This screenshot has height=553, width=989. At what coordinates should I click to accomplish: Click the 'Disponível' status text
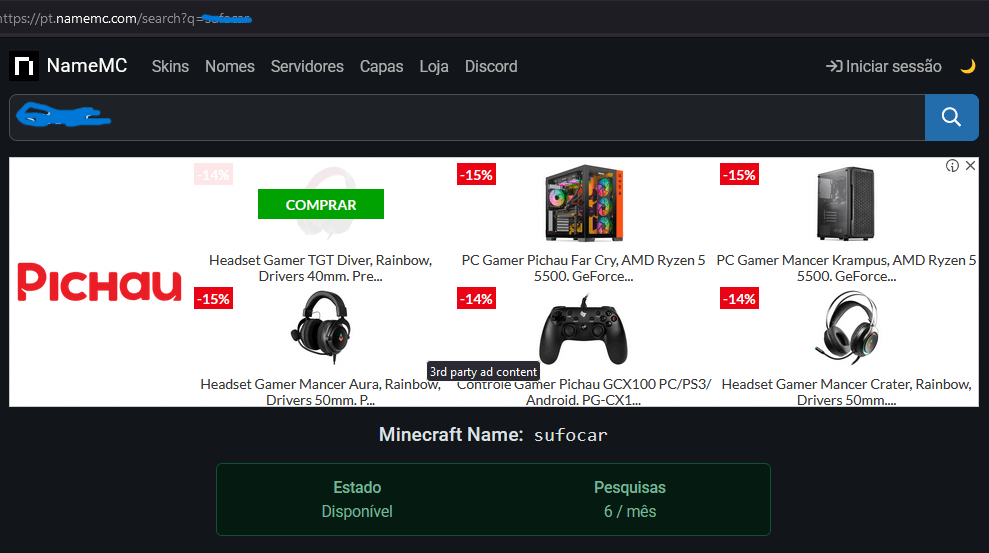tap(357, 511)
